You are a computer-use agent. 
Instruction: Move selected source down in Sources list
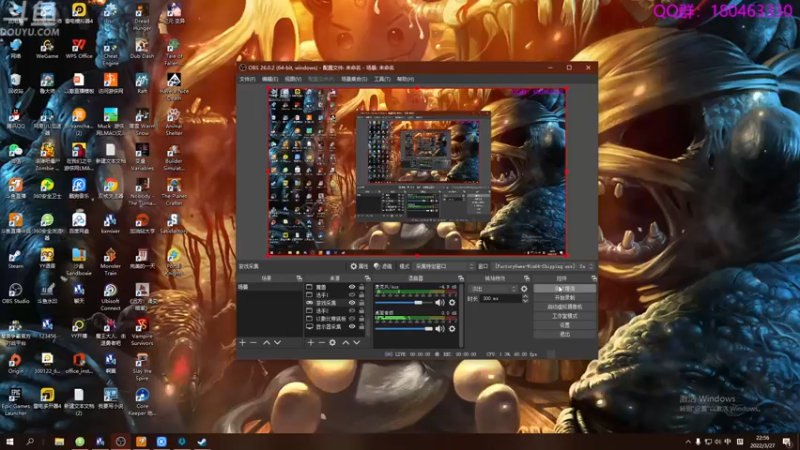357,342
